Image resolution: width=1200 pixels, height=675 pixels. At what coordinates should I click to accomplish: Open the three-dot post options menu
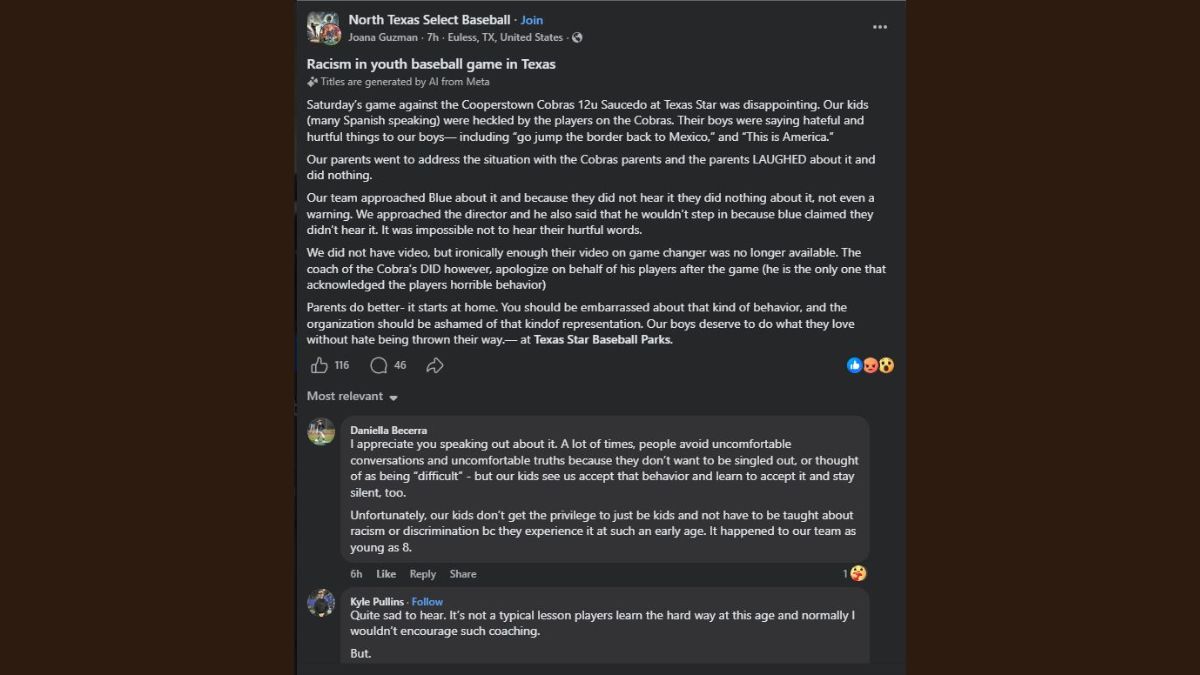click(879, 27)
